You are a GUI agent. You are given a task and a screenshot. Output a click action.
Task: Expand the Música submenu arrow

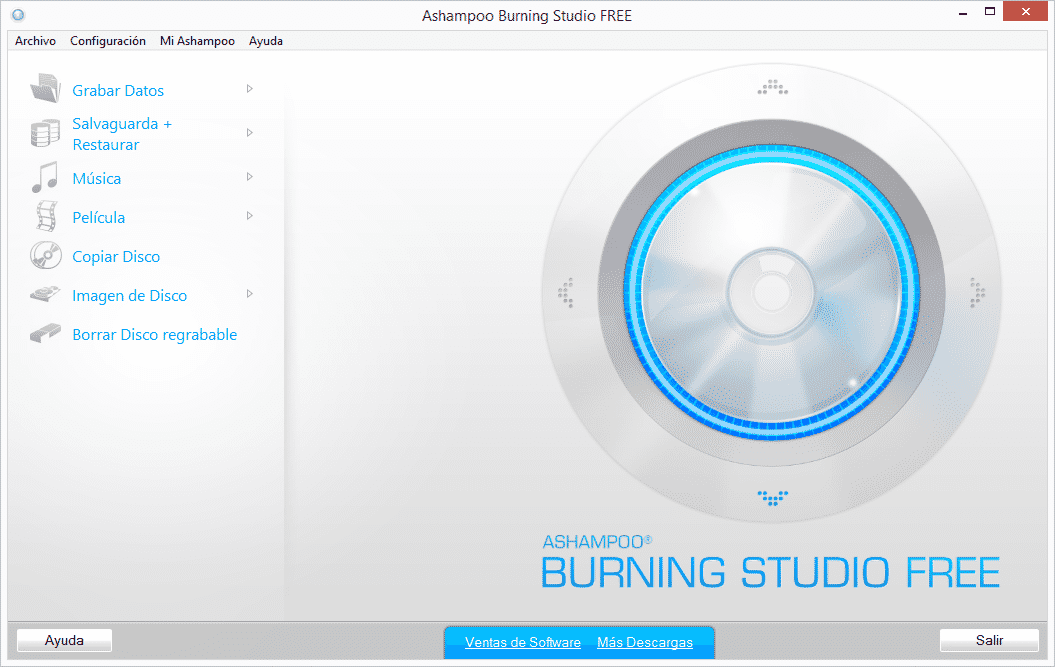point(250,177)
